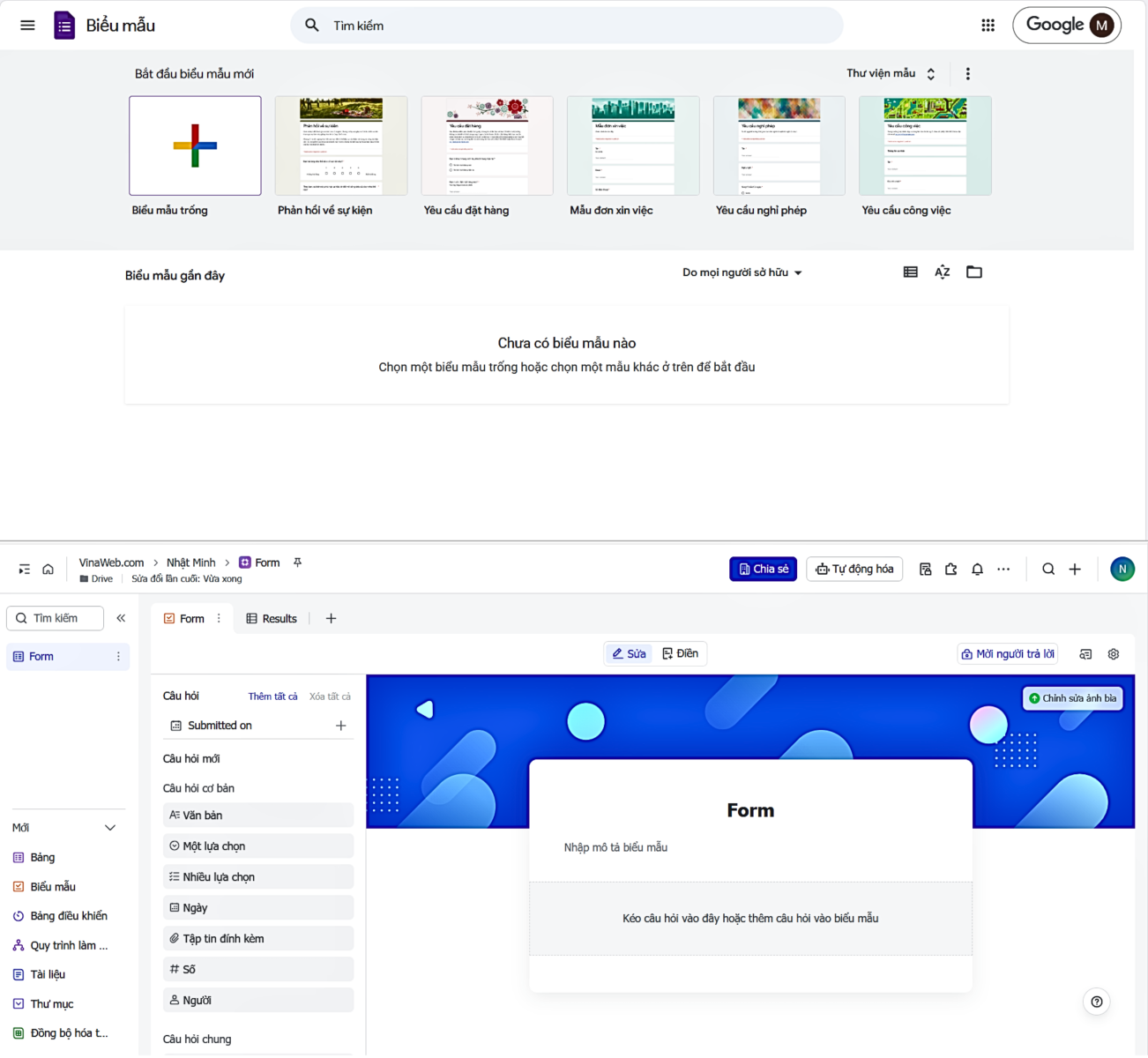This screenshot has width=1148, height=1058.
Task: Open the Thư viện mẫu dropdown
Action: tap(890, 73)
